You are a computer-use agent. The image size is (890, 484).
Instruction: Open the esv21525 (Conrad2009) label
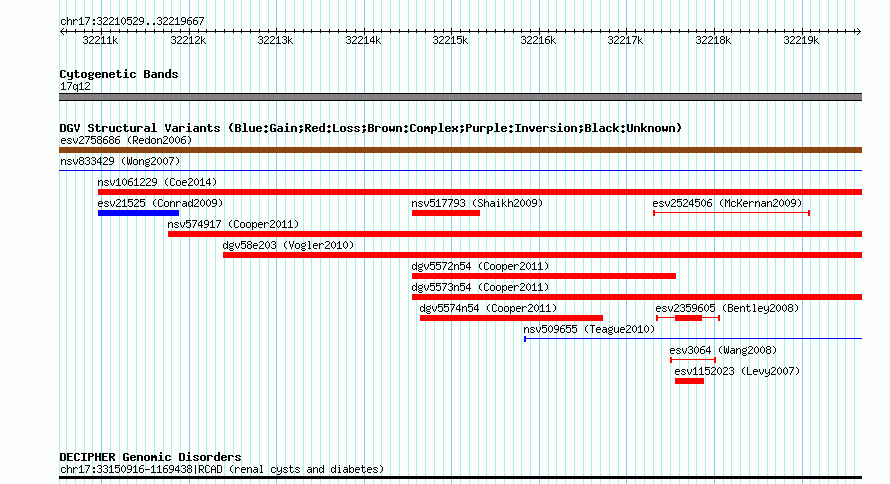coord(160,203)
